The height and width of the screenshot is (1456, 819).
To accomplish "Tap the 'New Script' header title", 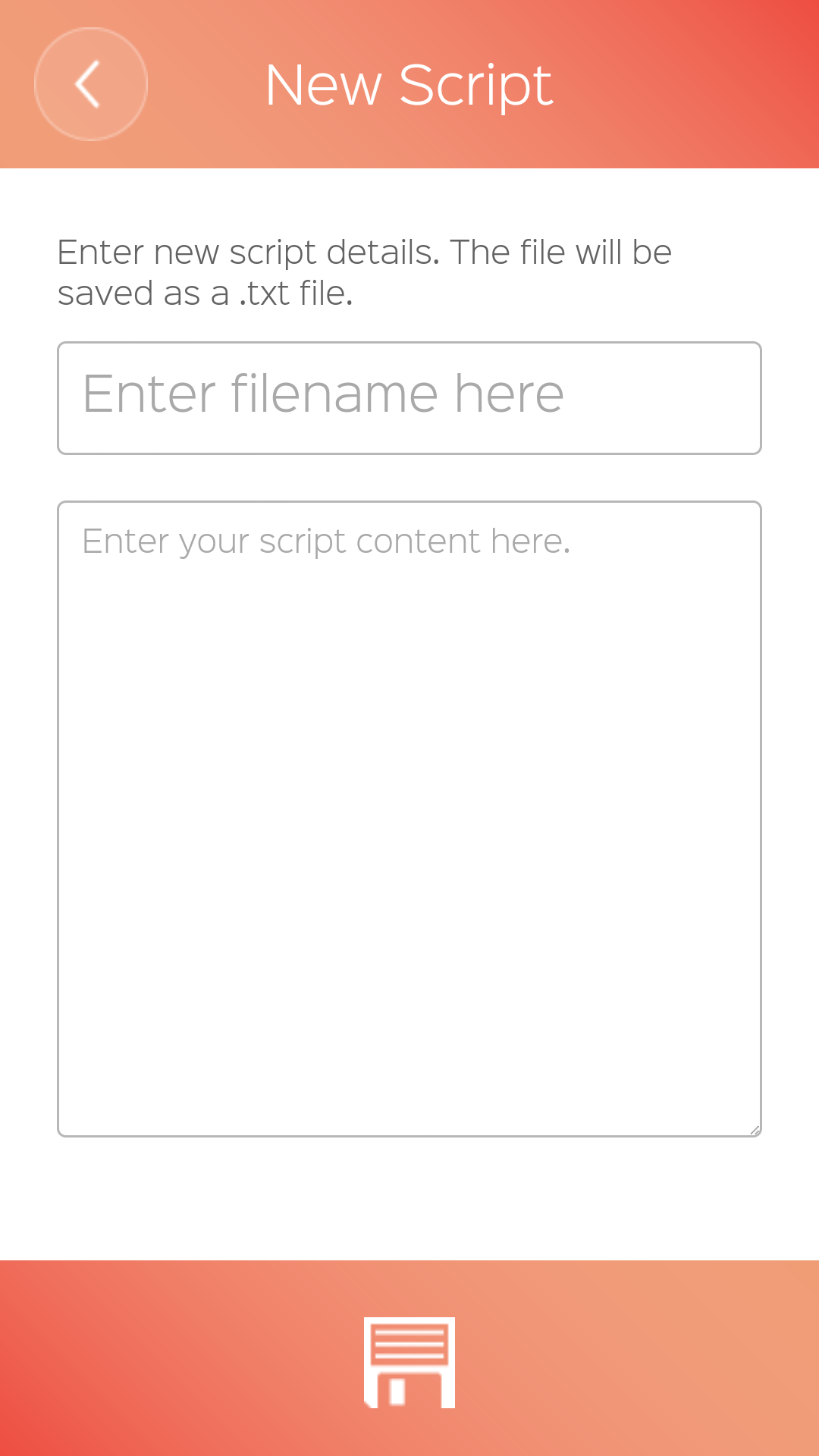I will [x=409, y=85].
